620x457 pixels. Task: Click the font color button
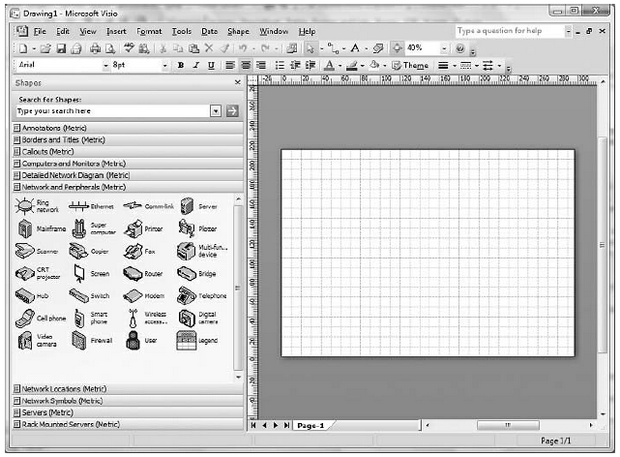[x=329, y=65]
